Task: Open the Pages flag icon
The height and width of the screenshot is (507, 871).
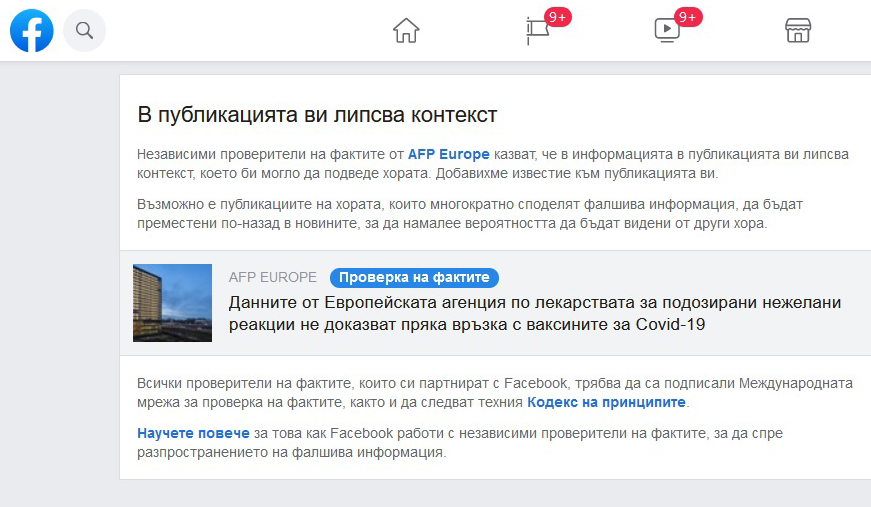Action: tap(538, 32)
